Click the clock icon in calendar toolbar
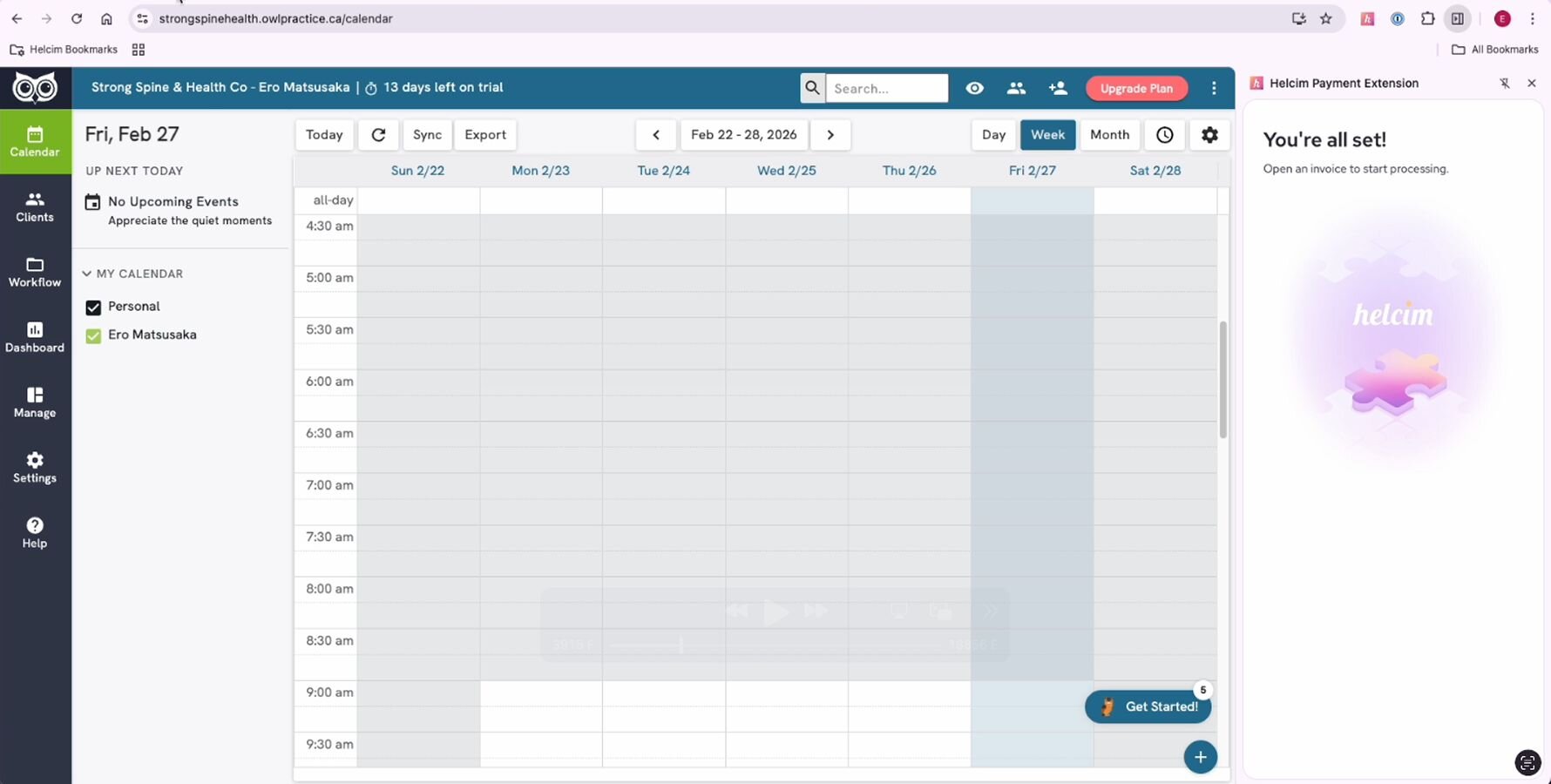Screen dimensions: 1551x784 tap(1164, 135)
